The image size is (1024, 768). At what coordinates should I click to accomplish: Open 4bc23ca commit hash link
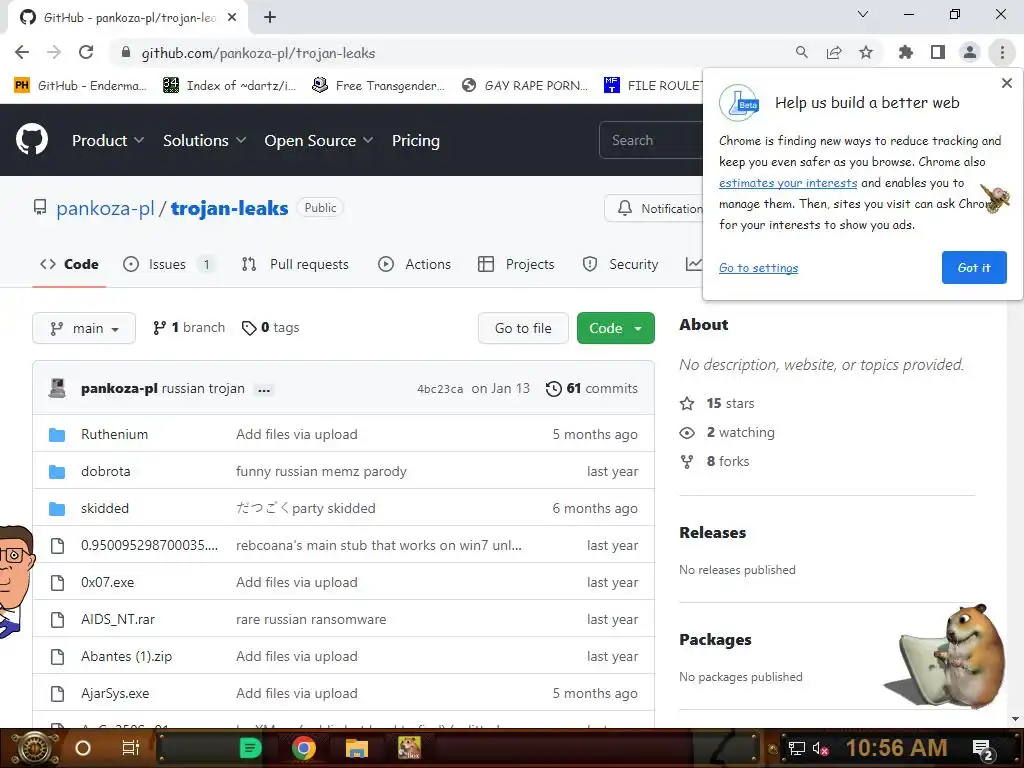(x=440, y=389)
